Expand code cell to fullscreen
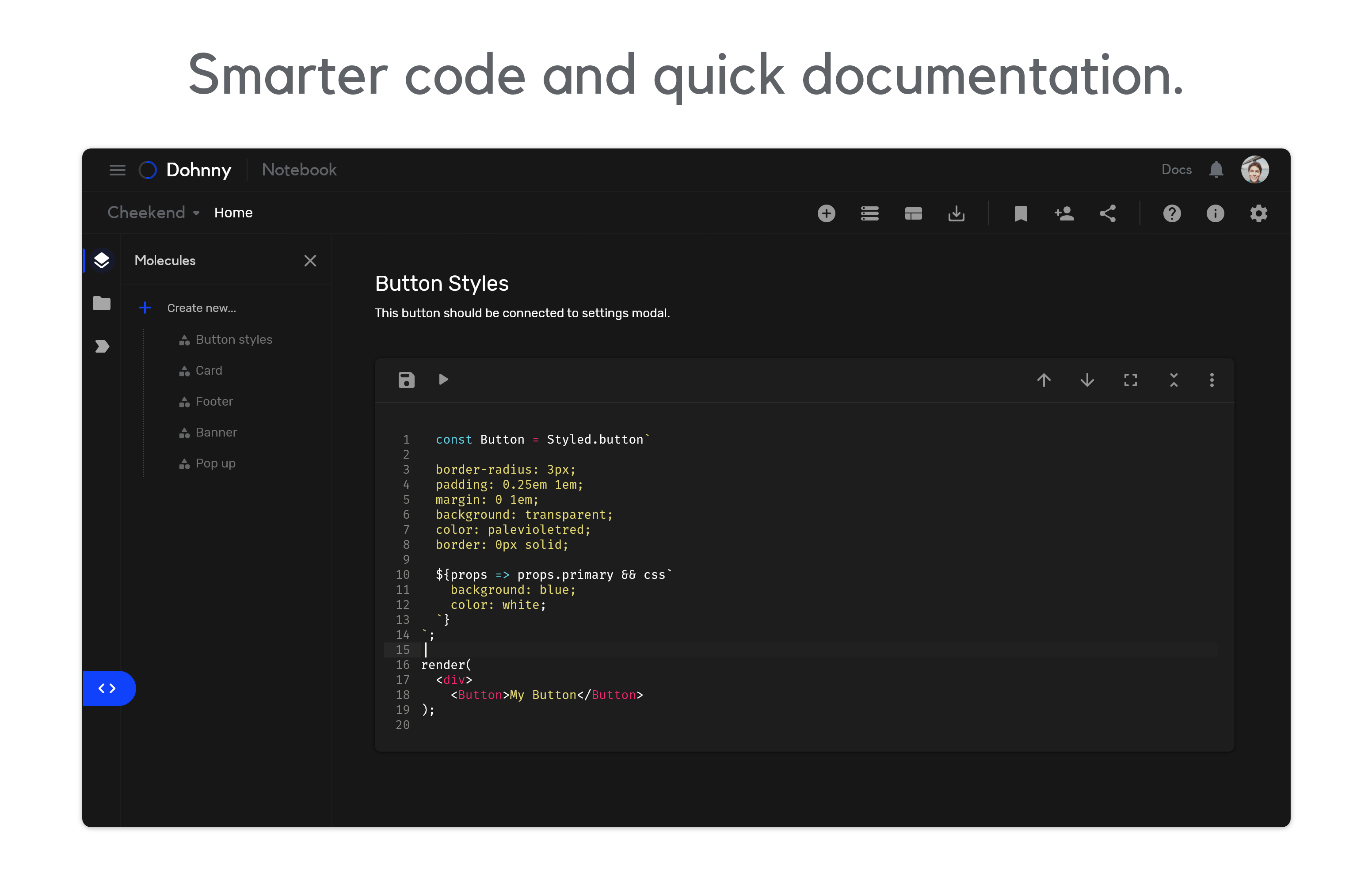The image size is (1372, 874). click(1130, 380)
